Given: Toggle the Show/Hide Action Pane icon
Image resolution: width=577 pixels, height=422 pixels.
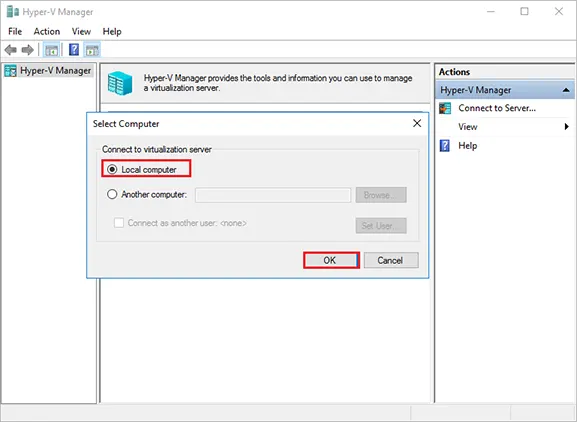Looking at the screenshot, I should 92,50.
